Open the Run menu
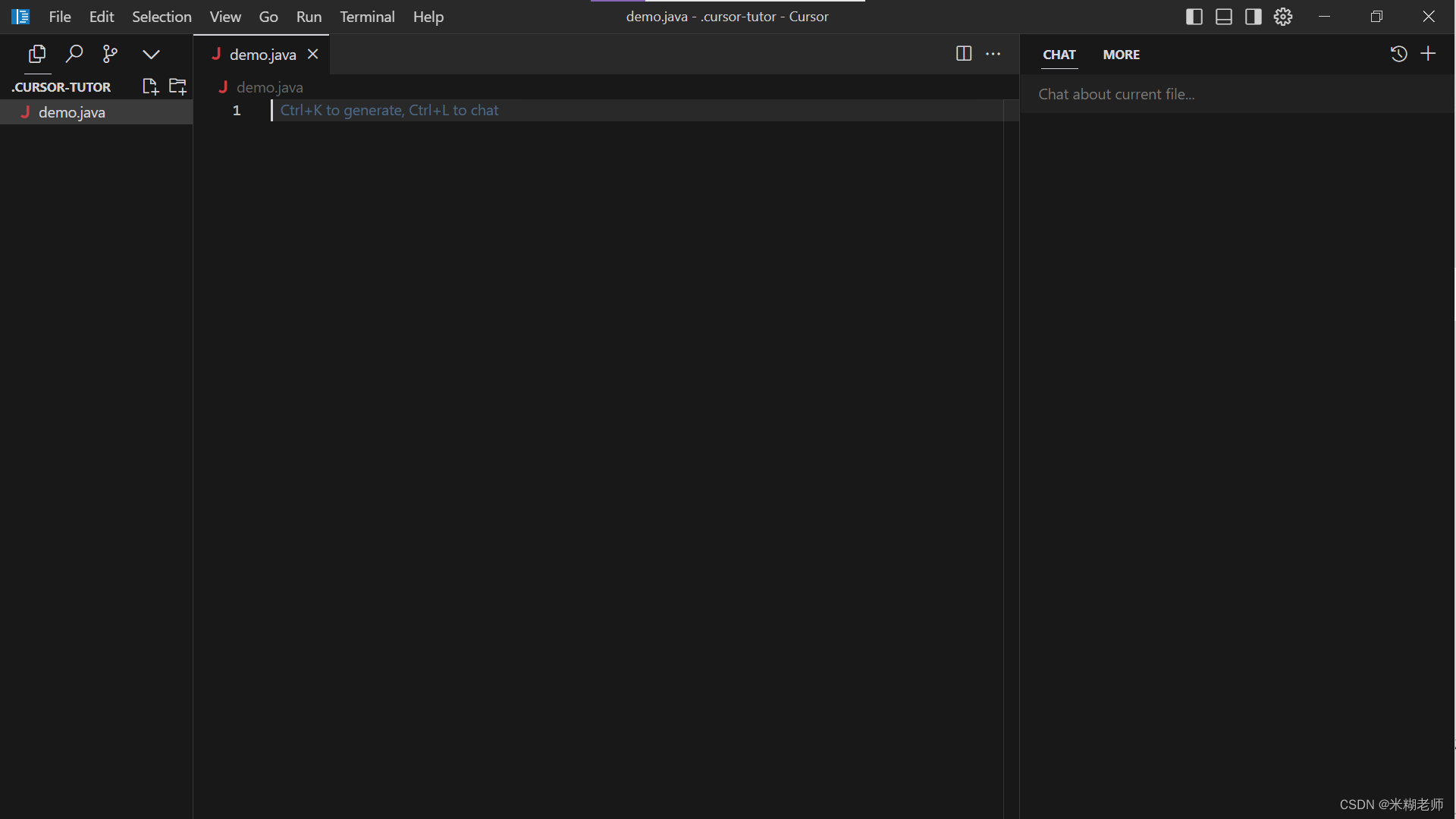This screenshot has width=1456, height=819. click(x=308, y=16)
